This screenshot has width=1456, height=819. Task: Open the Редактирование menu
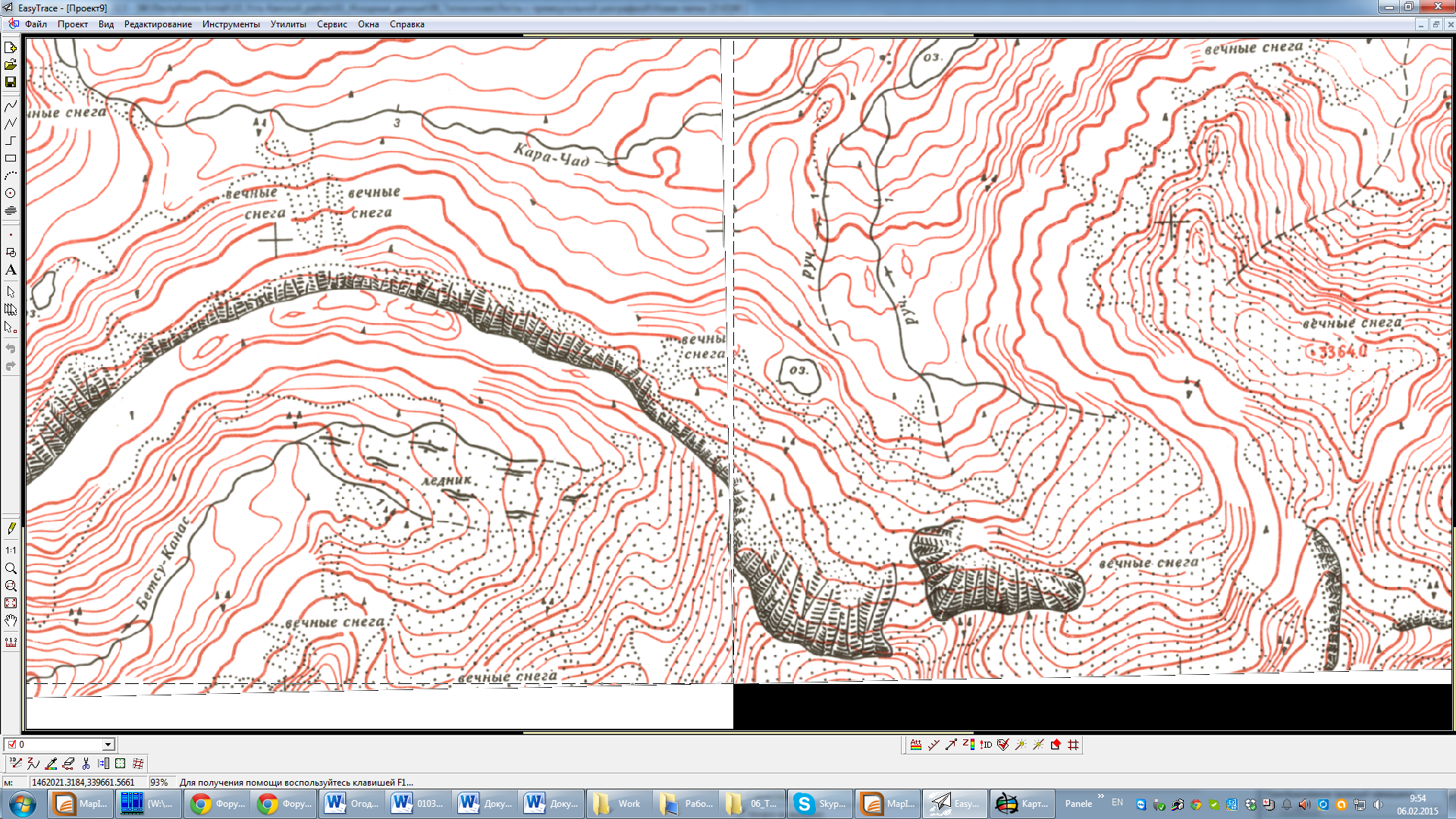click(x=158, y=24)
